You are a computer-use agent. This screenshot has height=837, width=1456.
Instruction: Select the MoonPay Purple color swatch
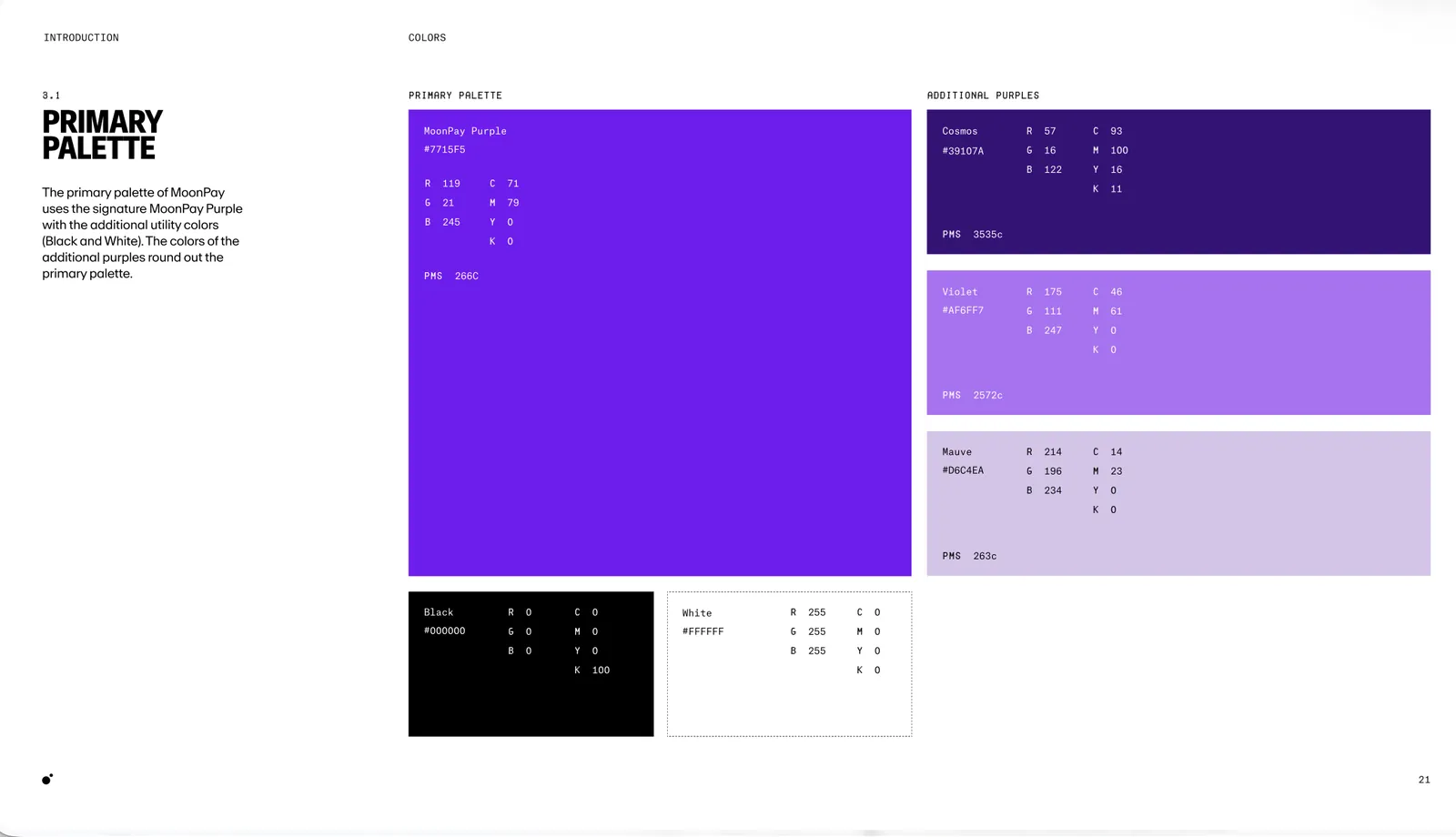click(x=660, y=343)
